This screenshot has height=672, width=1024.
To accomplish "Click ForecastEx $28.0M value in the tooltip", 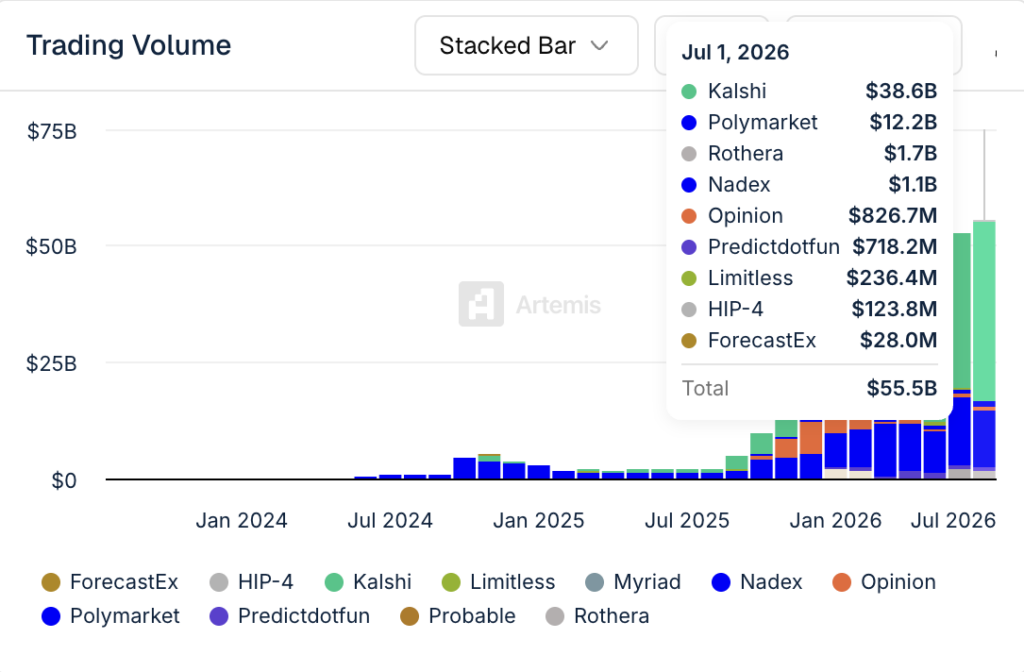I will click(899, 340).
